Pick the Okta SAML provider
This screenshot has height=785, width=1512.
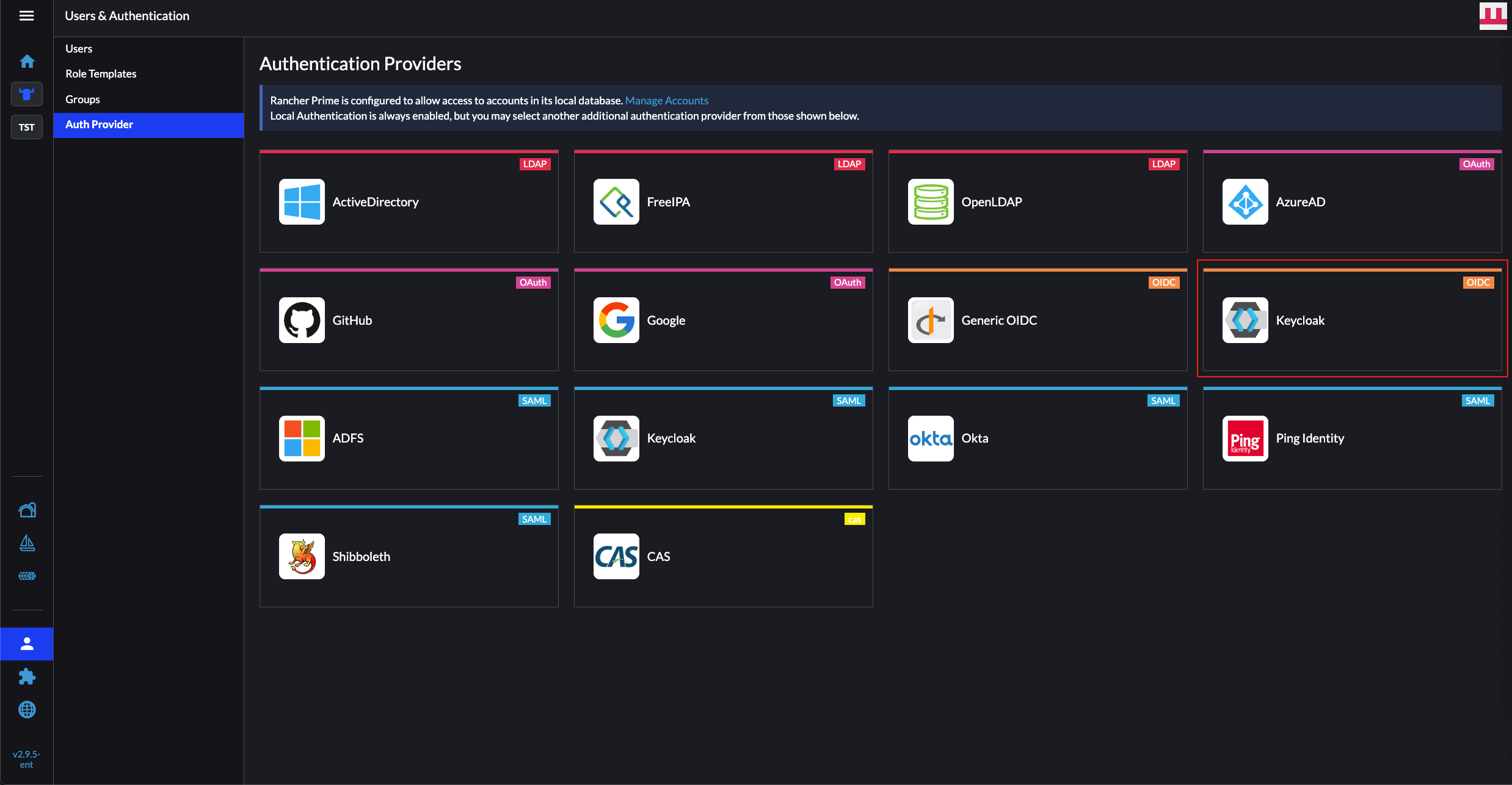(1037, 438)
